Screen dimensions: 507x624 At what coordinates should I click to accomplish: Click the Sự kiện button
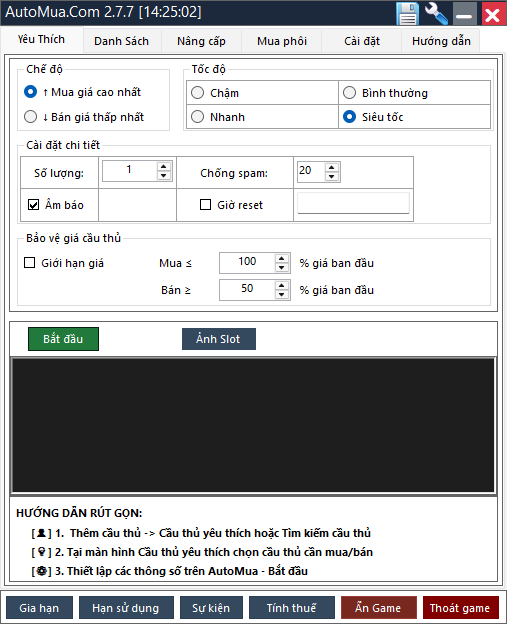click(211, 608)
